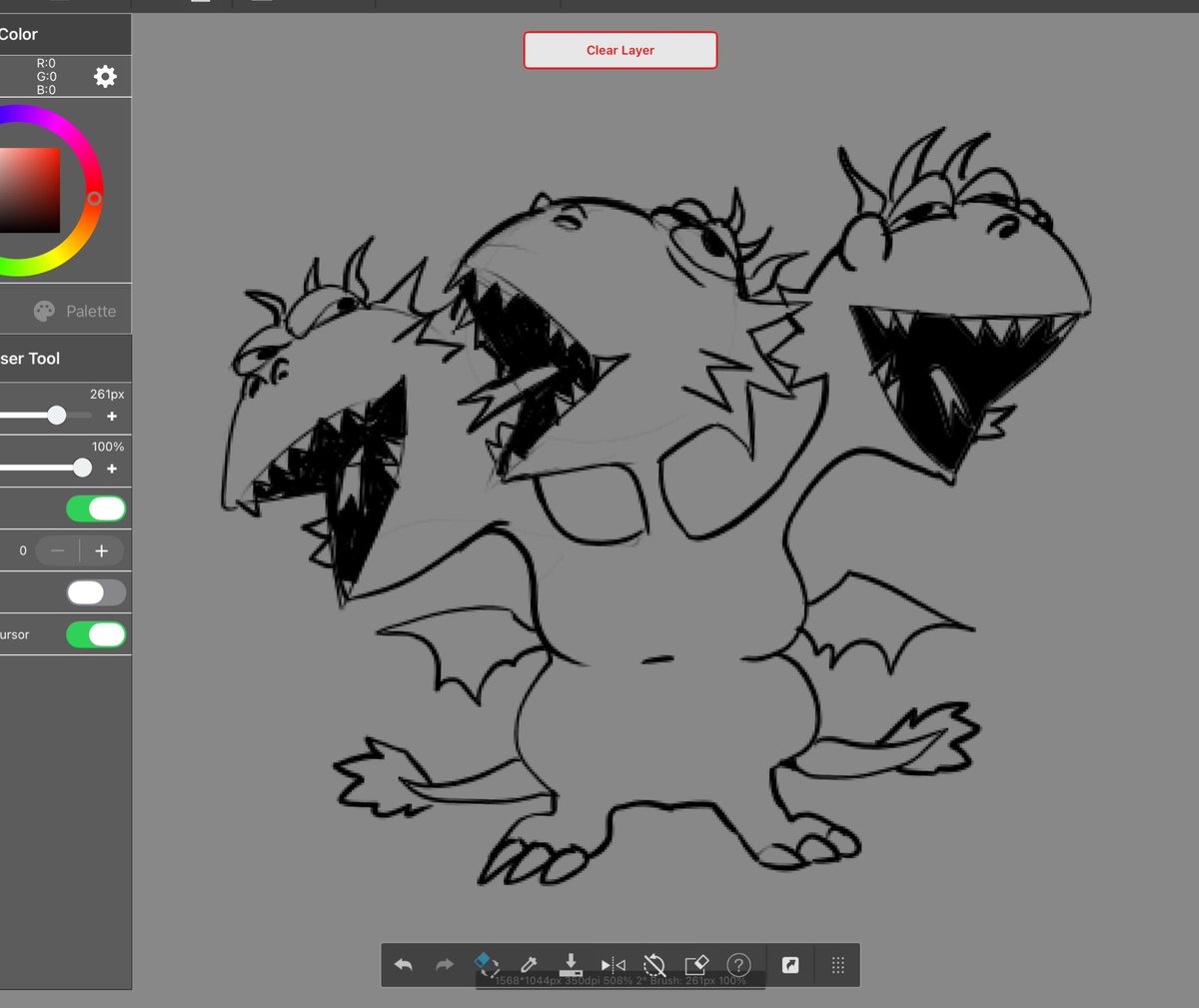Enable the switched-off gray toggle
Screen dimensions: 1199x1008
[x=96, y=592]
